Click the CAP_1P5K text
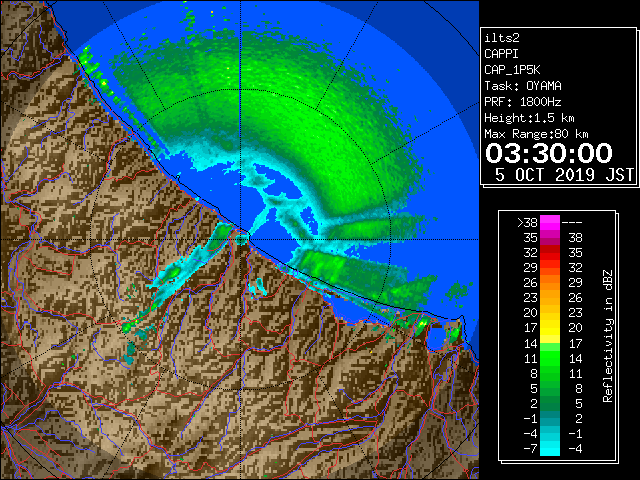Screen dimensions: 640x480 click(512, 70)
